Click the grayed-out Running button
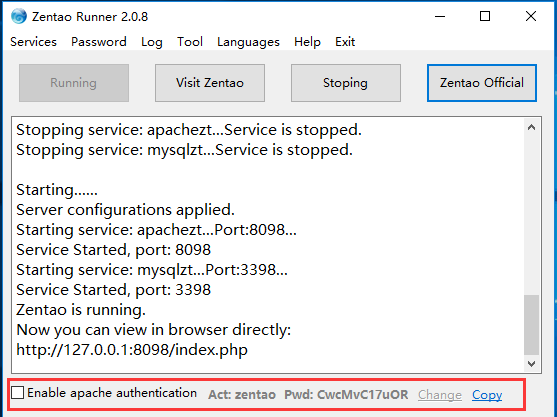Viewport: 557px width, 417px height. click(74, 83)
